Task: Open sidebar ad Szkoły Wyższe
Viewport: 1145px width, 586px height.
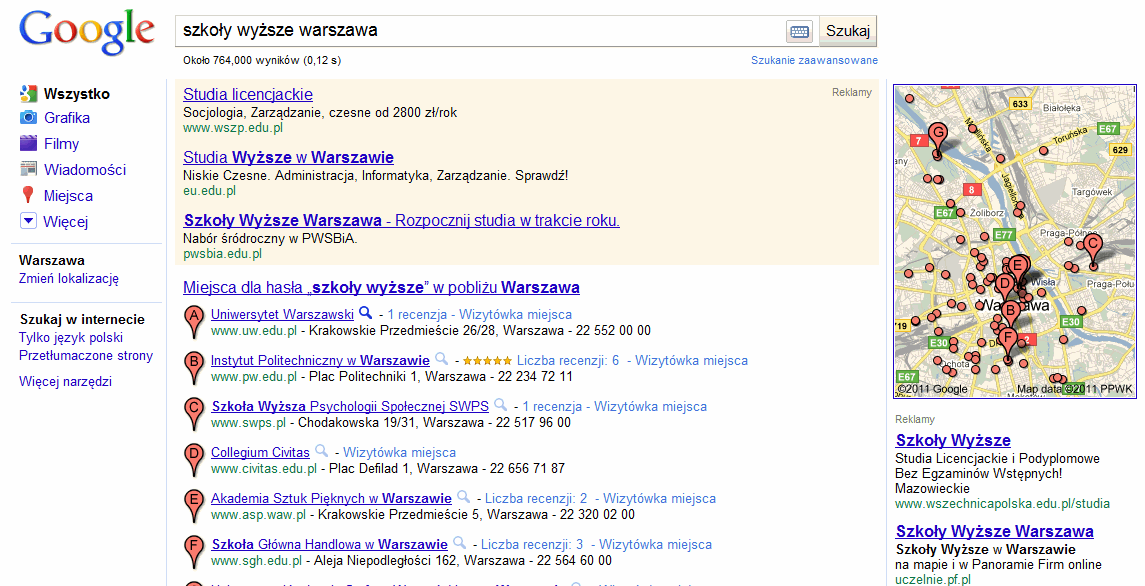Action: [x=953, y=440]
